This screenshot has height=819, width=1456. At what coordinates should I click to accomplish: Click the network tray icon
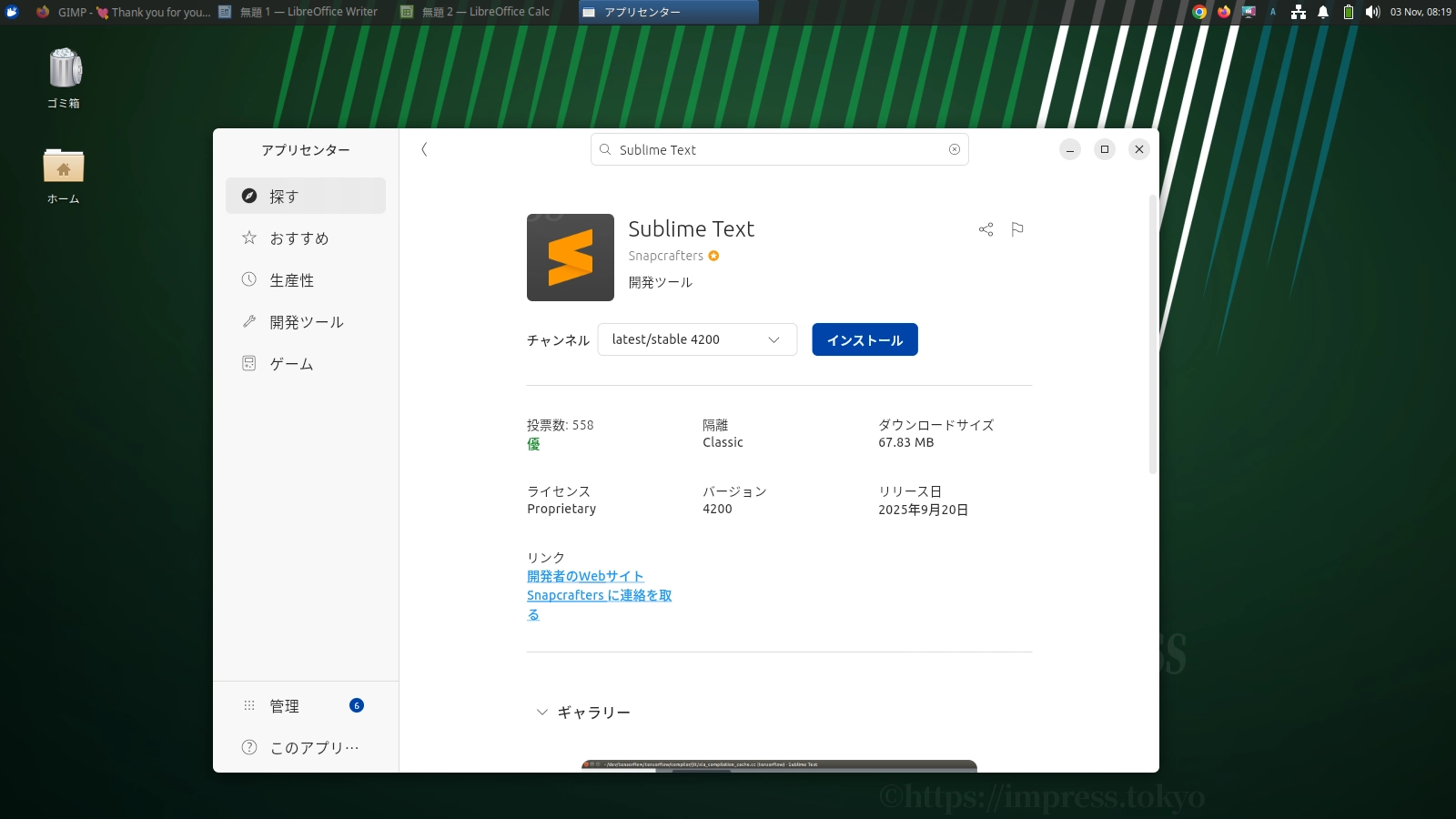coord(1299,12)
